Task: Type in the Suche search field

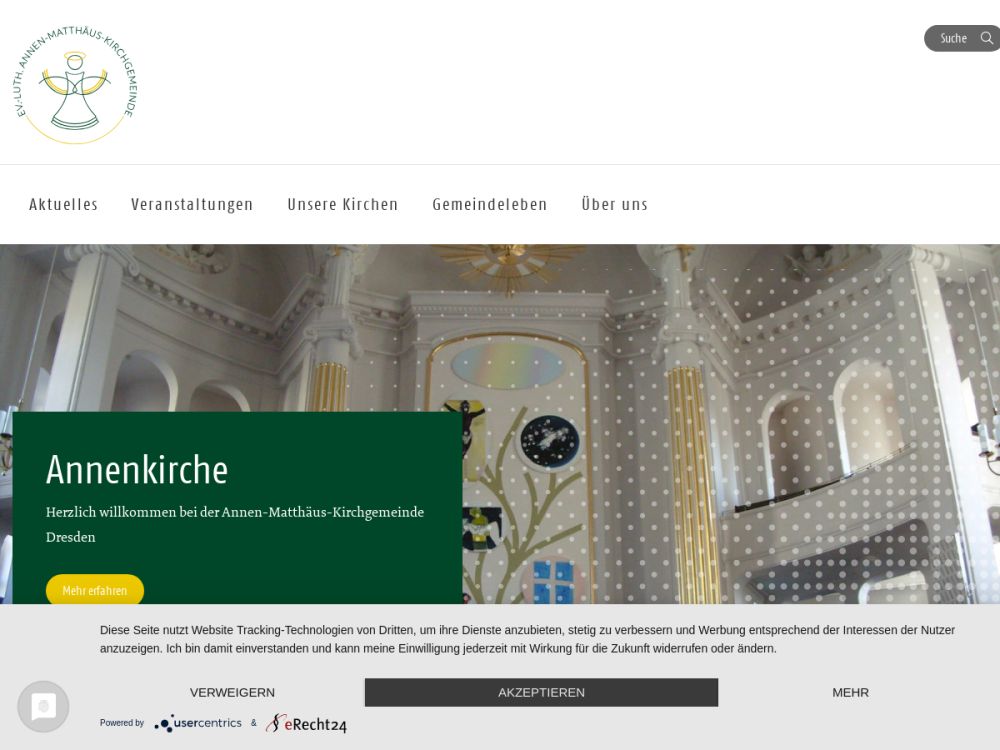Action: (x=952, y=38)
